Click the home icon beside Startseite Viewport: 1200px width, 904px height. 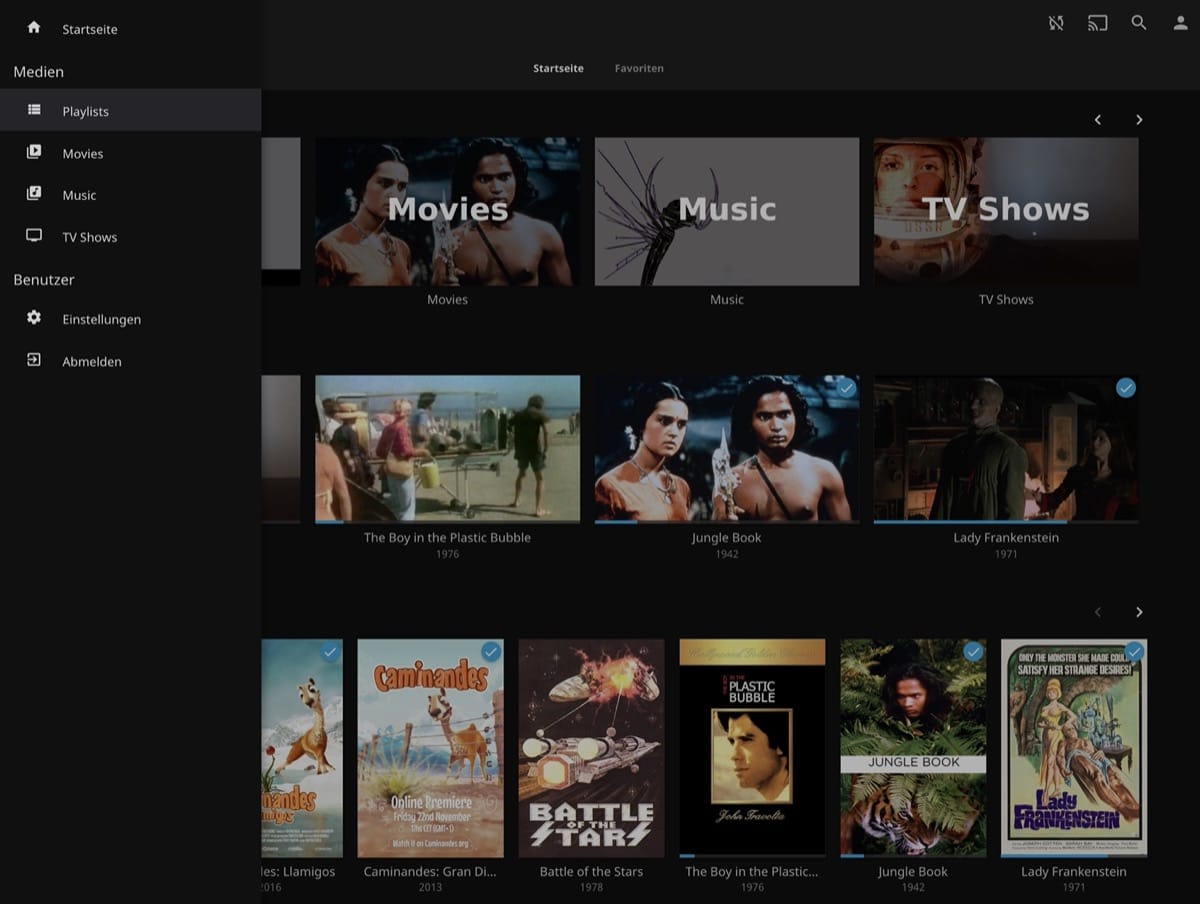coord(34,28)
